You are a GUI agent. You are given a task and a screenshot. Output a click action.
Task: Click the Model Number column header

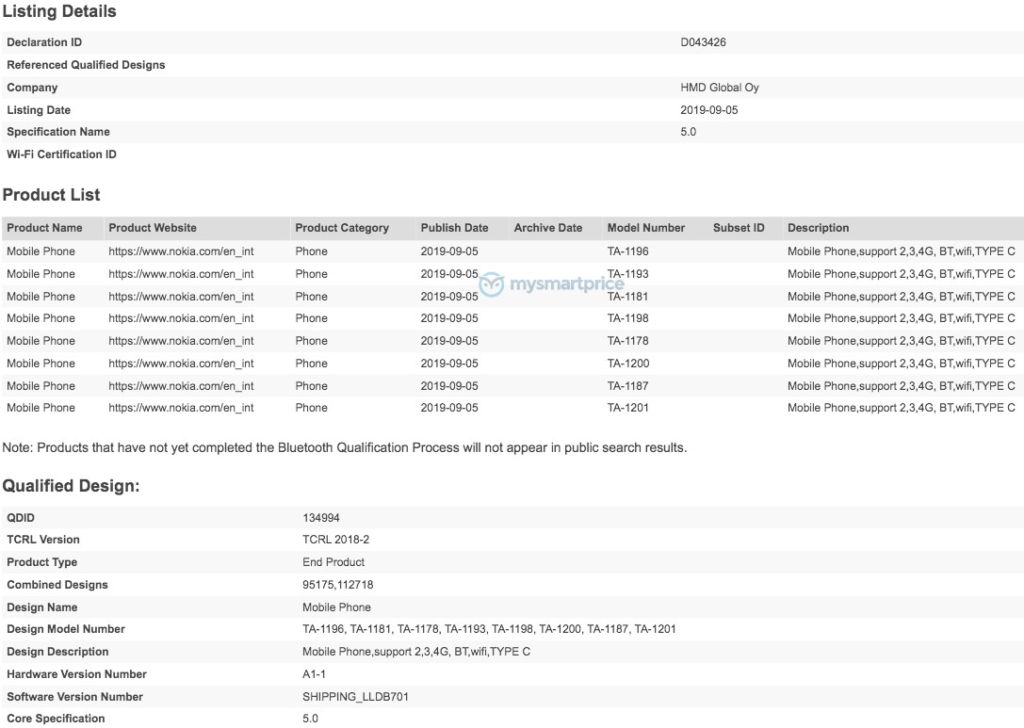645,228
